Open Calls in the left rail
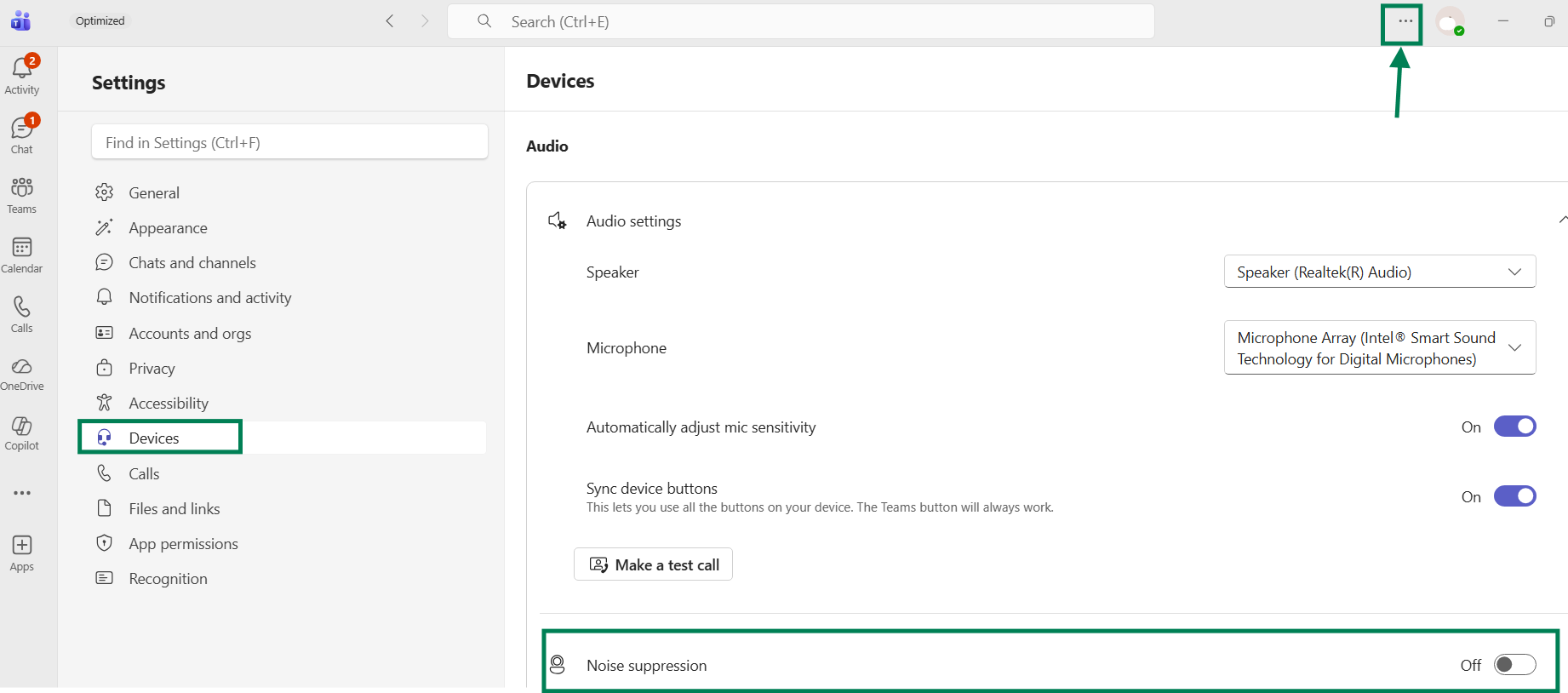The height and width of the screenshot is (693, 1568). pyautogui.click(x=22, y=314)
